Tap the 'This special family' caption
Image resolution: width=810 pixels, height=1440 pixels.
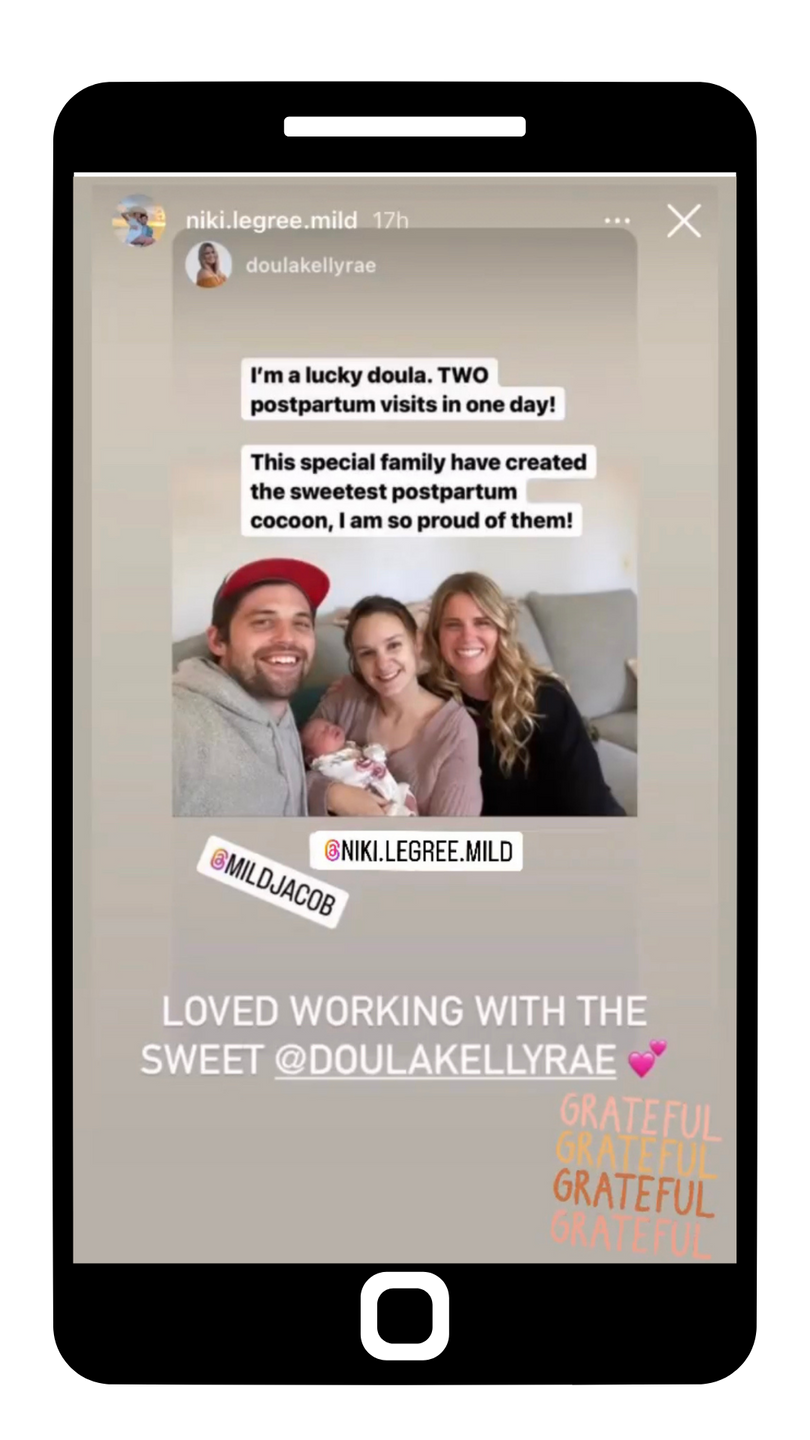click(419, 491)
